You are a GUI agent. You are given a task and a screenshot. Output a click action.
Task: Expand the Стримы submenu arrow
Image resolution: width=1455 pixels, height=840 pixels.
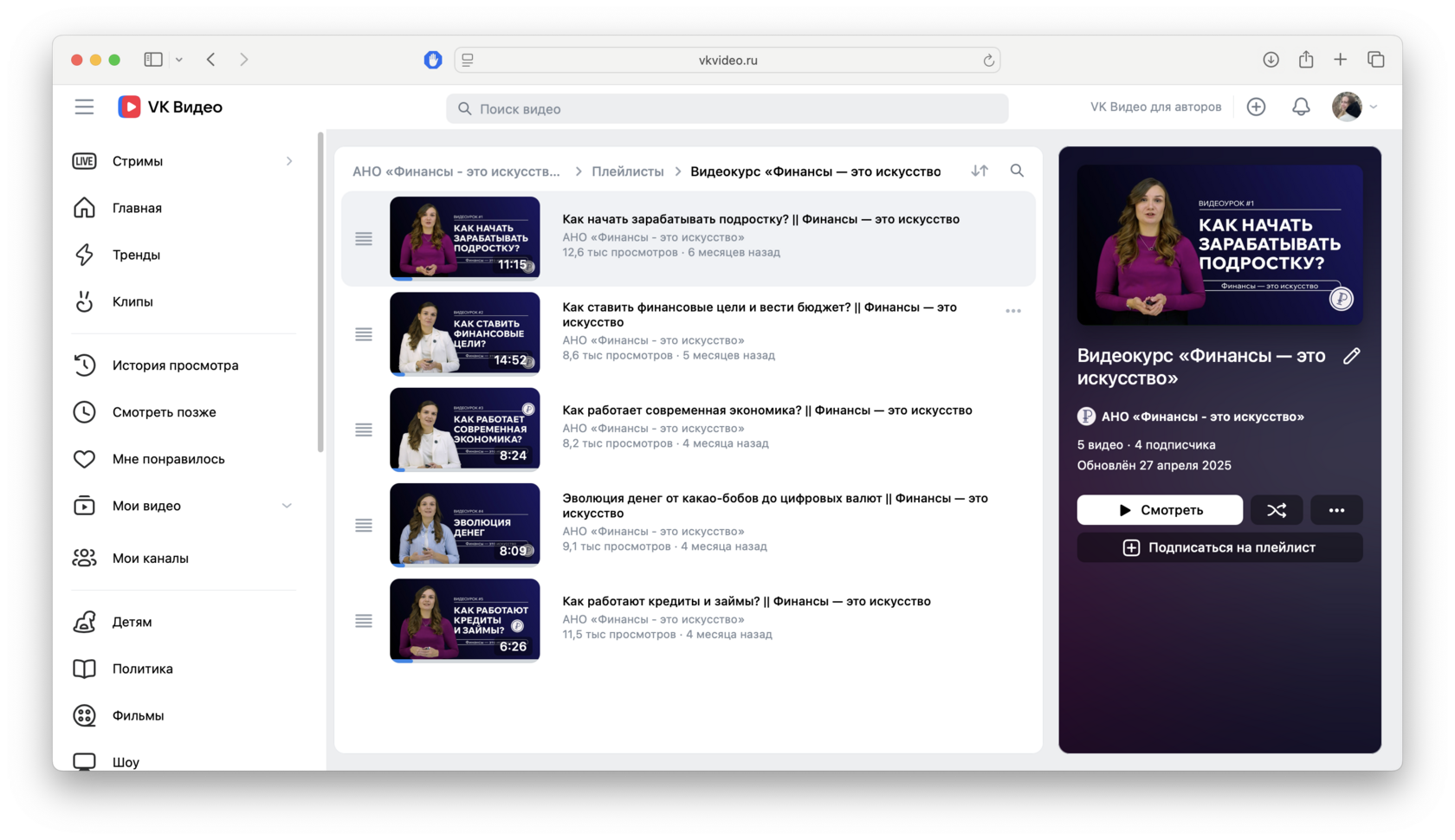[289, 161]
